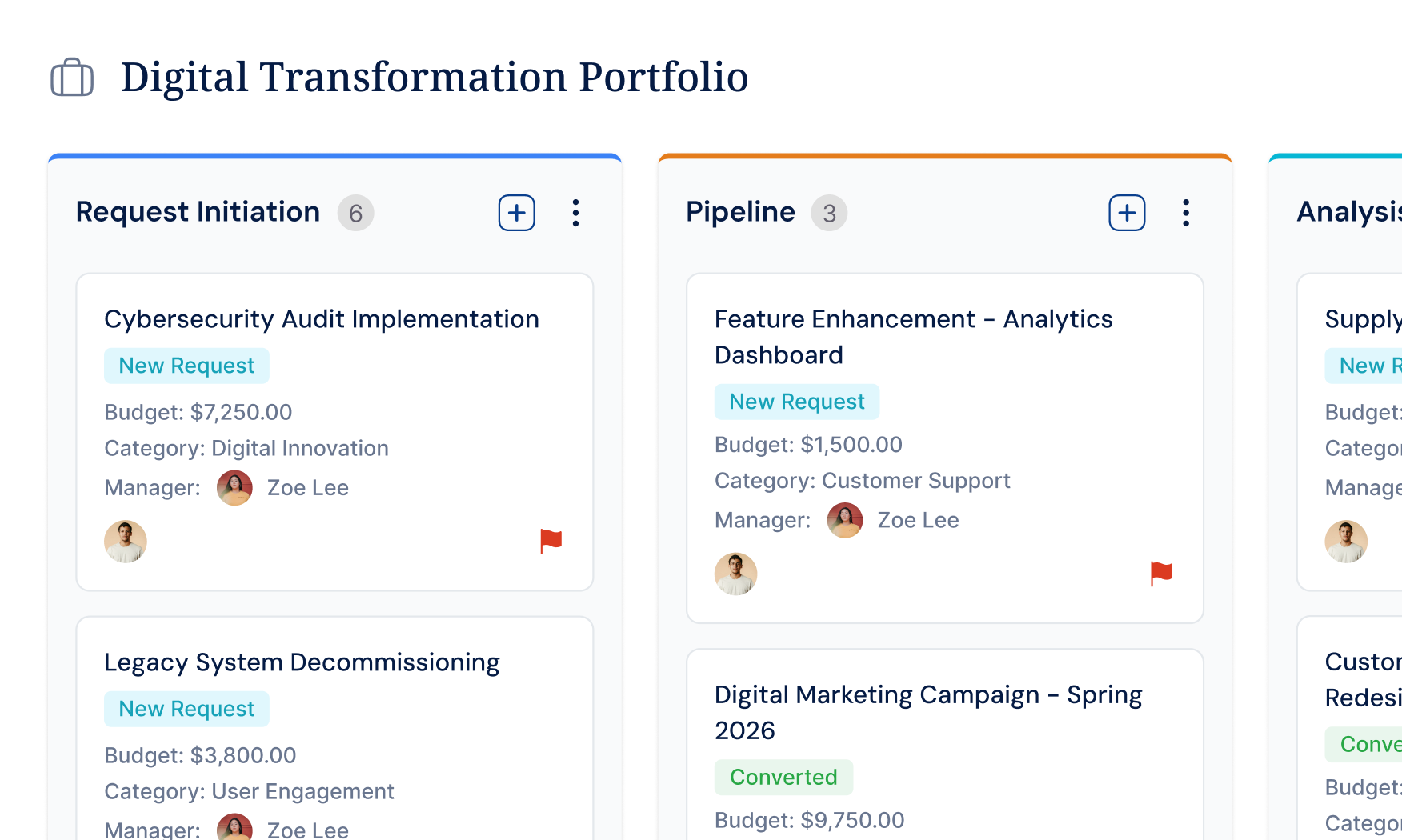The width and height of the screenshot is (1402, 840).
Task: Click Request Initiation column header
Action: [x=198, y=212]
